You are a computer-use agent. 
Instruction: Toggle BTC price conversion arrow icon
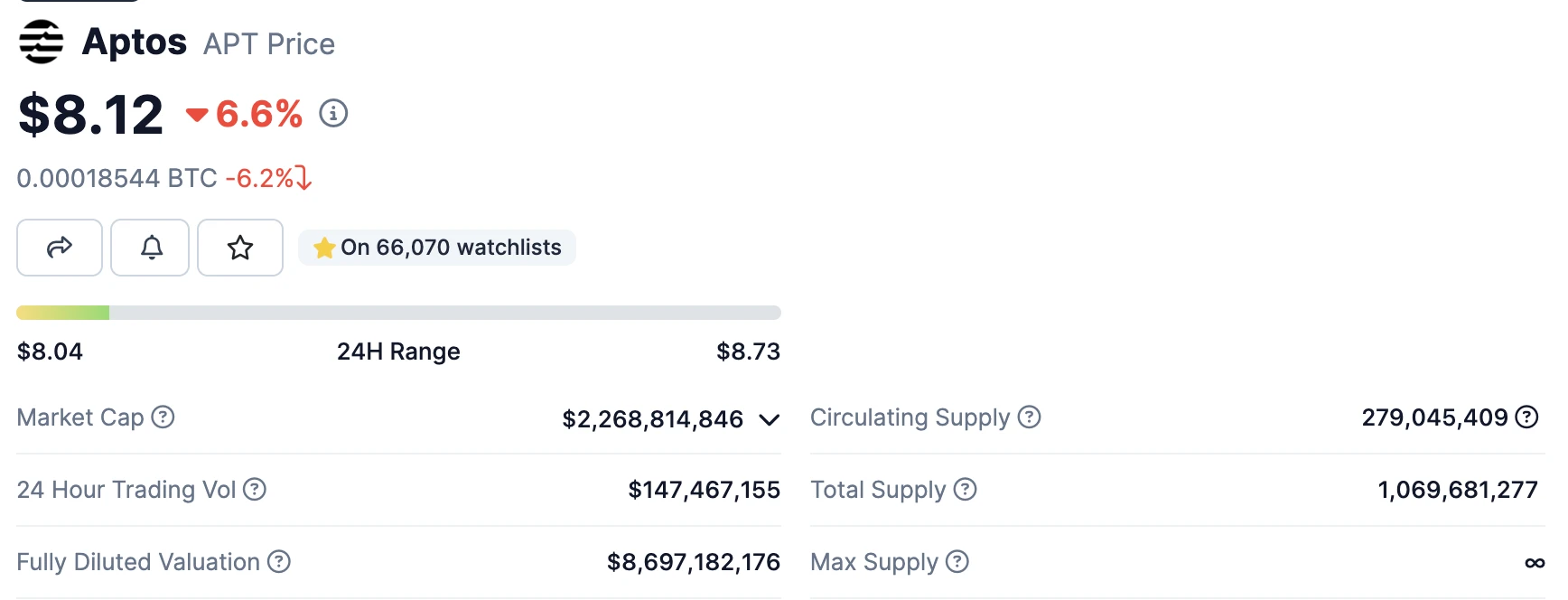tap(304, 178)
